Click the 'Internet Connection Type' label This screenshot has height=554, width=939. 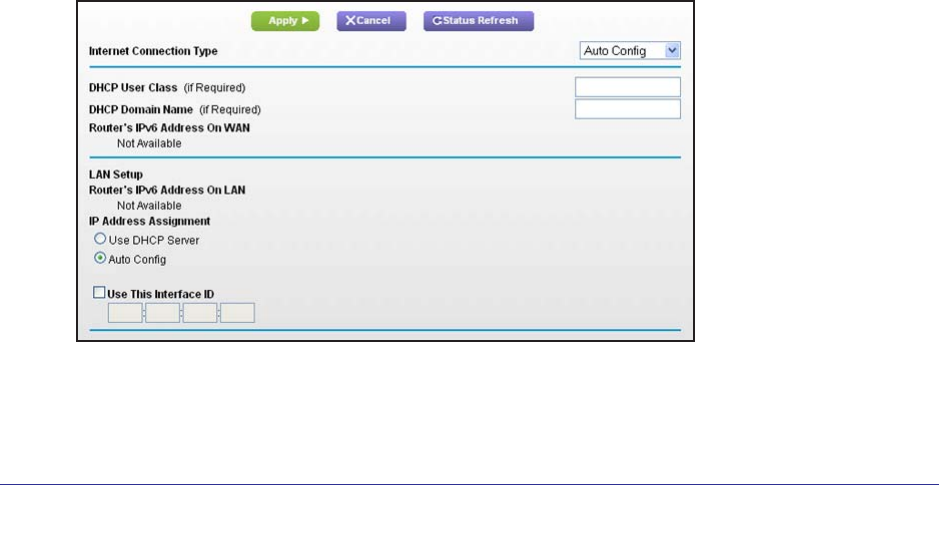click(x=153, y=51)
